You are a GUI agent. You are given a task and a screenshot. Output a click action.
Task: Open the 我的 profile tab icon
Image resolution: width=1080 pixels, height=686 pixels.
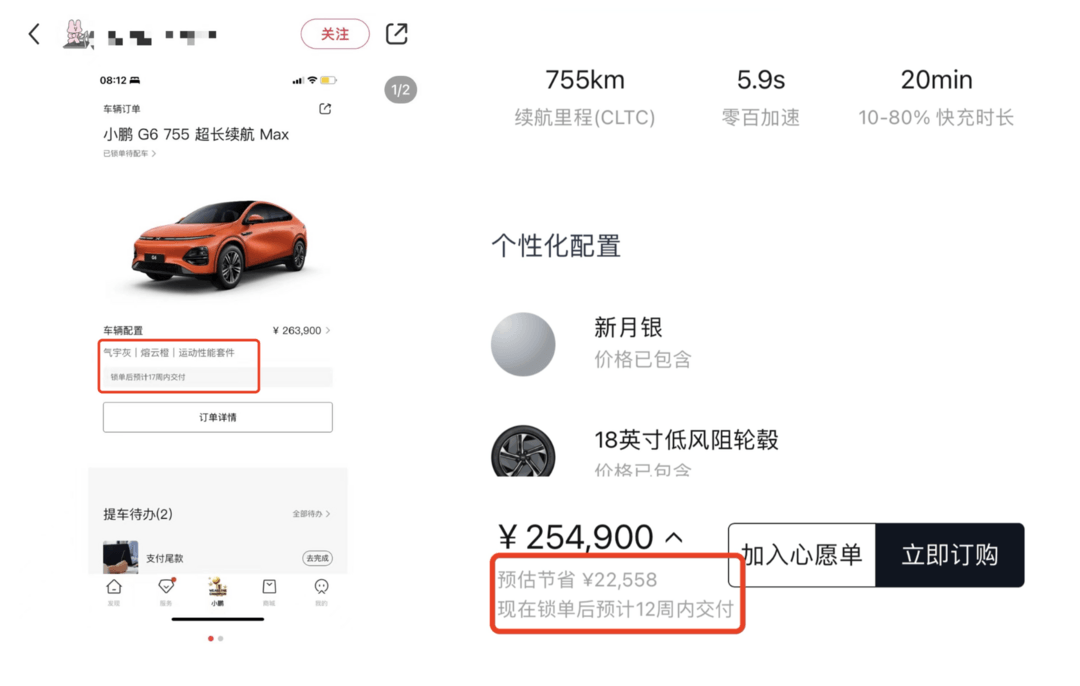click(x=321, y=587)
